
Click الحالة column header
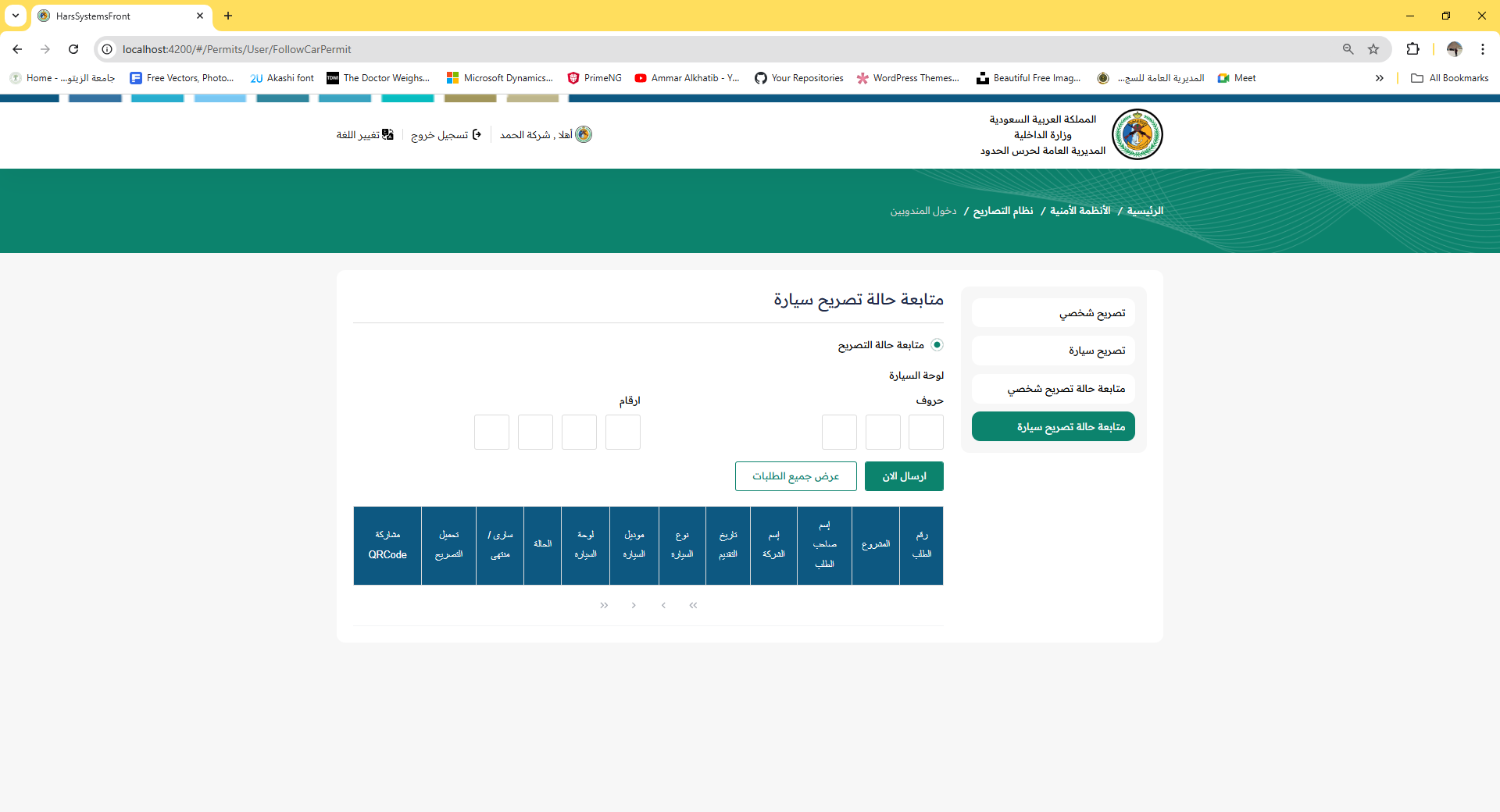(542, 545)
